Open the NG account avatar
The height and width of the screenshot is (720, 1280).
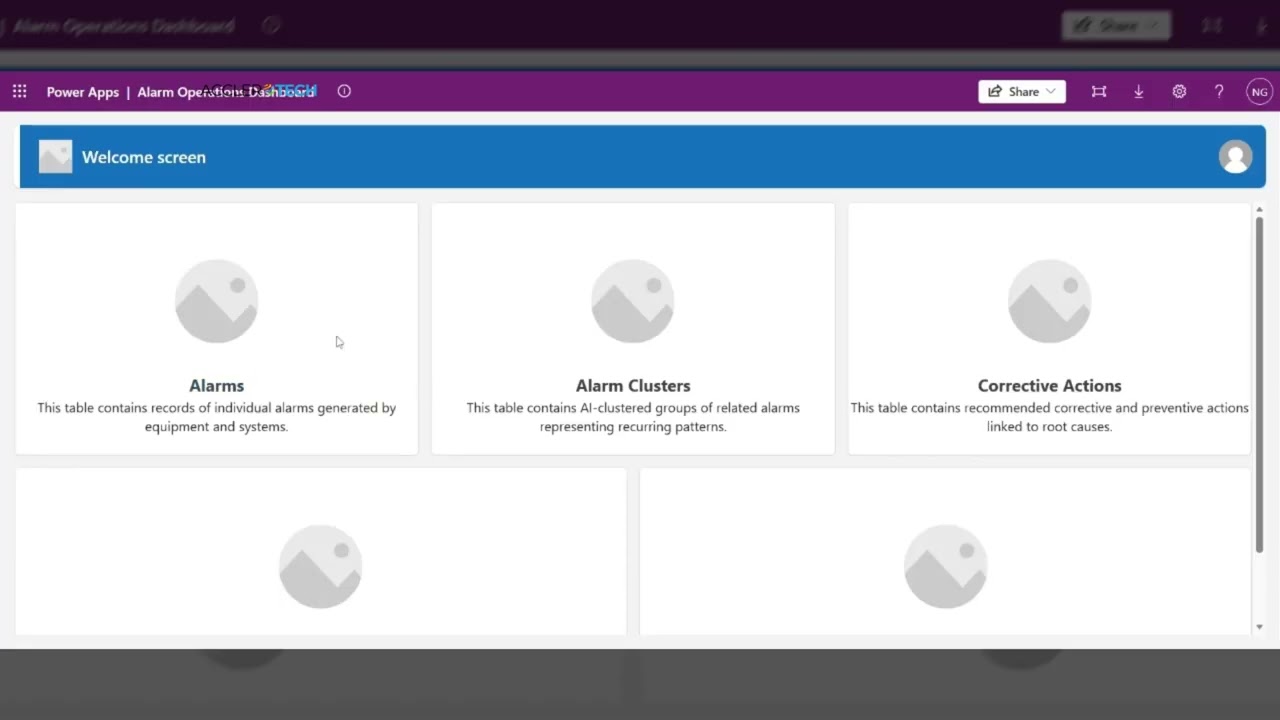pyautogui.click(x=1259, y=92)
